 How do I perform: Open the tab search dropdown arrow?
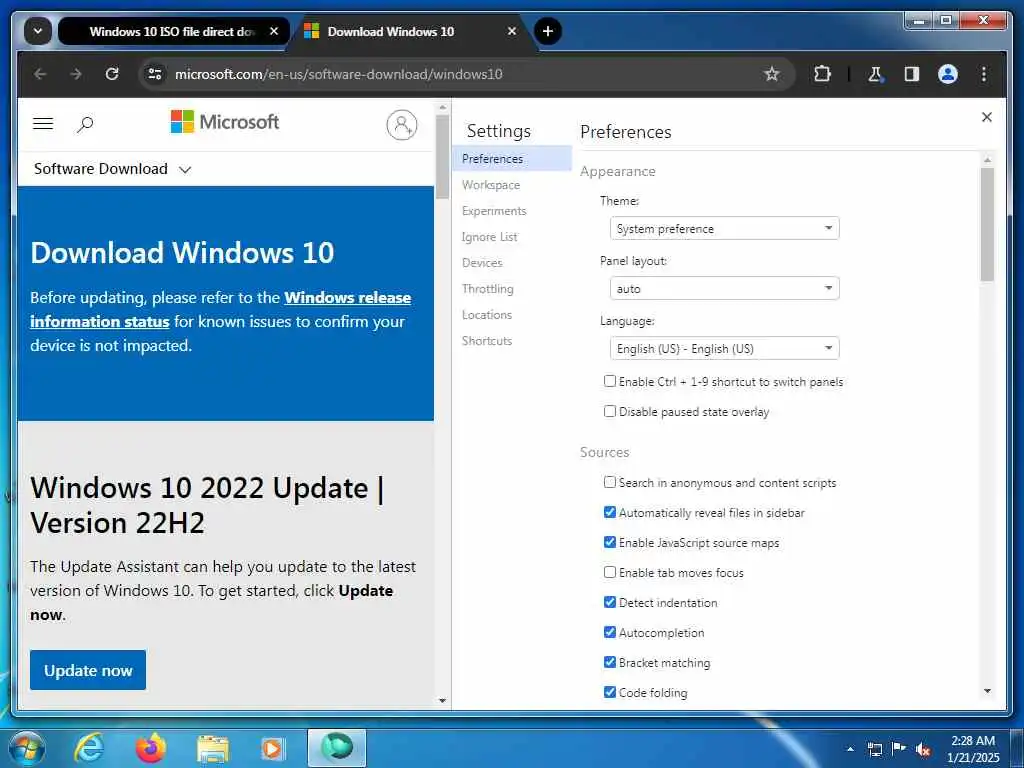tap(37, 31)
